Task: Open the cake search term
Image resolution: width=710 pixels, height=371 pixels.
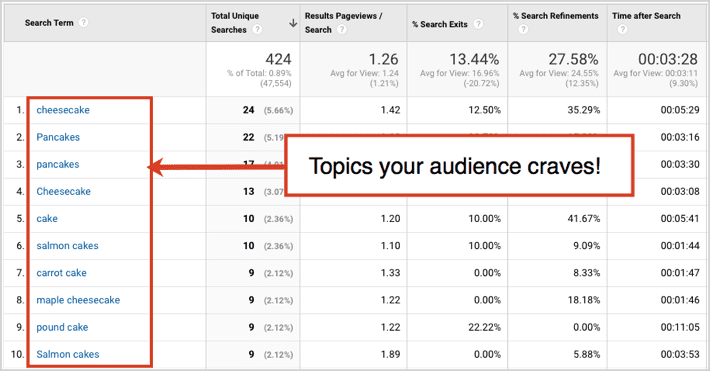Action: coord(47,219)
